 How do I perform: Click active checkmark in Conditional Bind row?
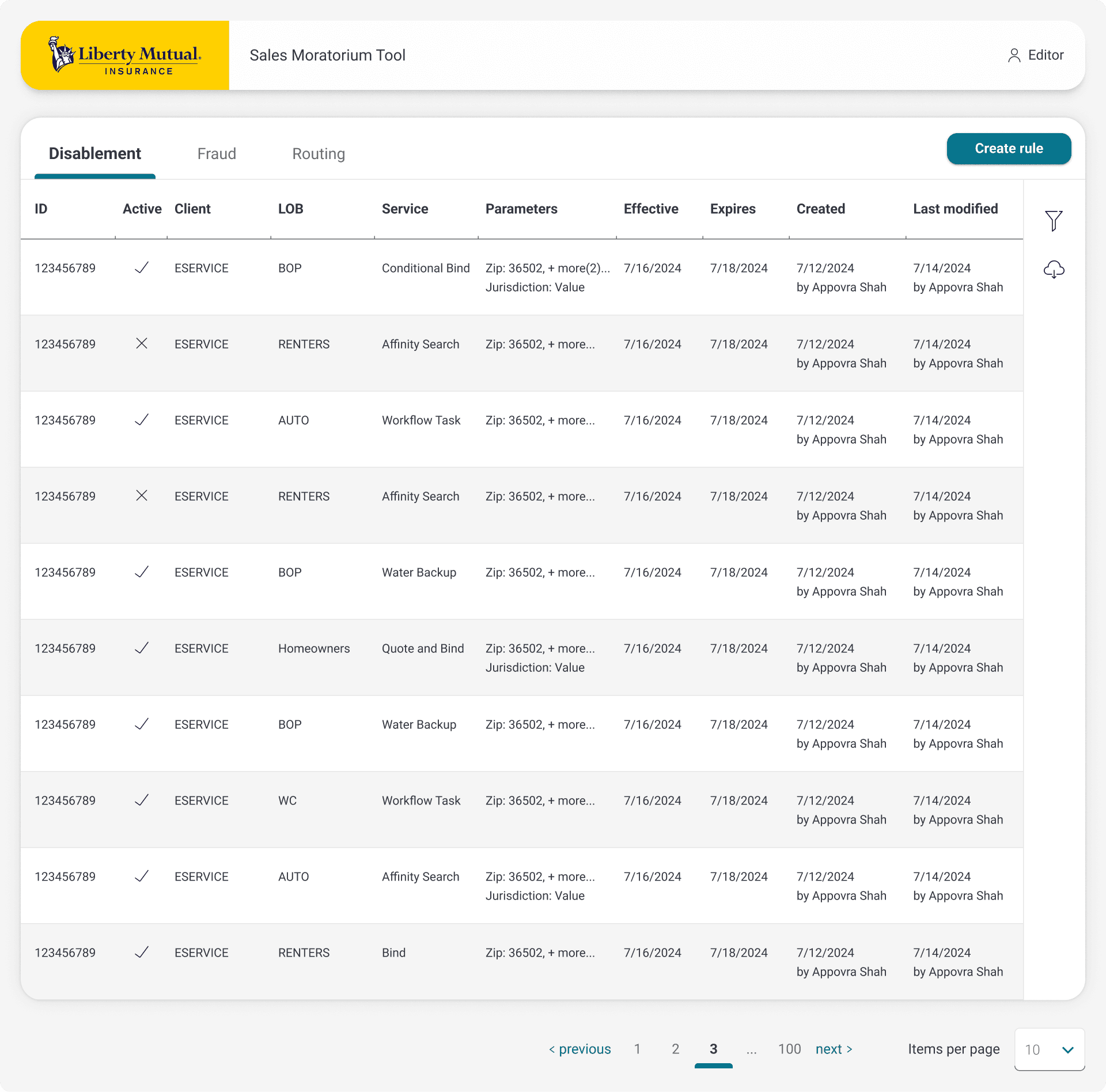(142, 268)
